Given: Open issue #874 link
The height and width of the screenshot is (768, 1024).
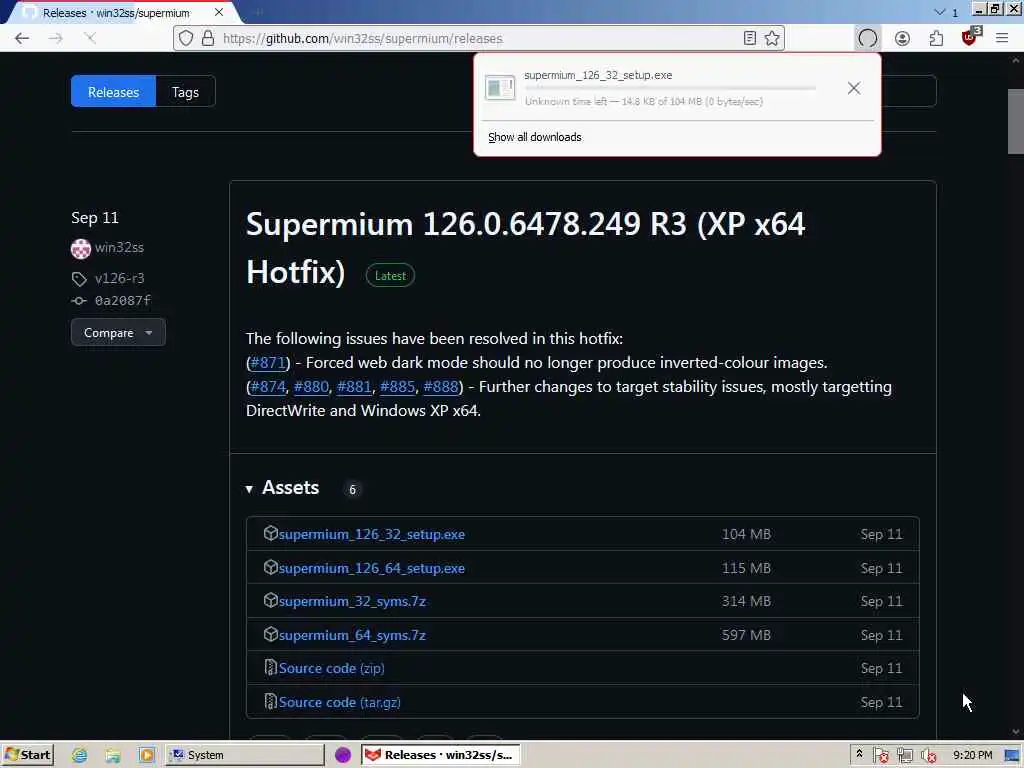Looking at the screenshot, I should 268,387.
